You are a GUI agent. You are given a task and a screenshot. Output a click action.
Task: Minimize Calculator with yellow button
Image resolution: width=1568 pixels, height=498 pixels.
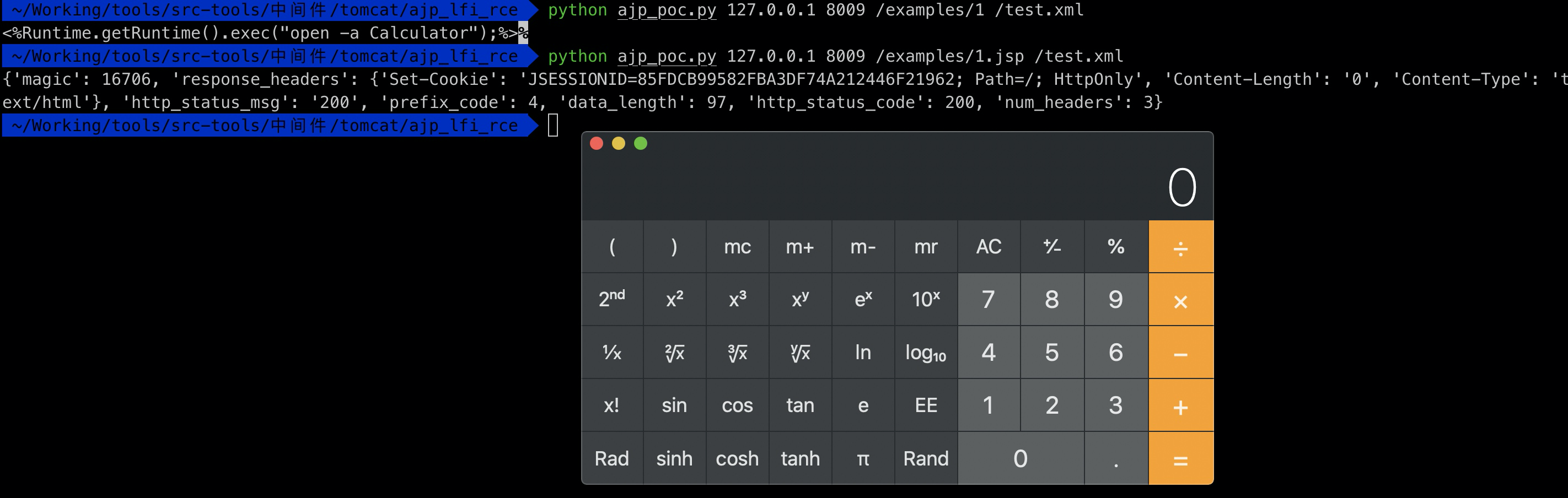coord(619,143)
